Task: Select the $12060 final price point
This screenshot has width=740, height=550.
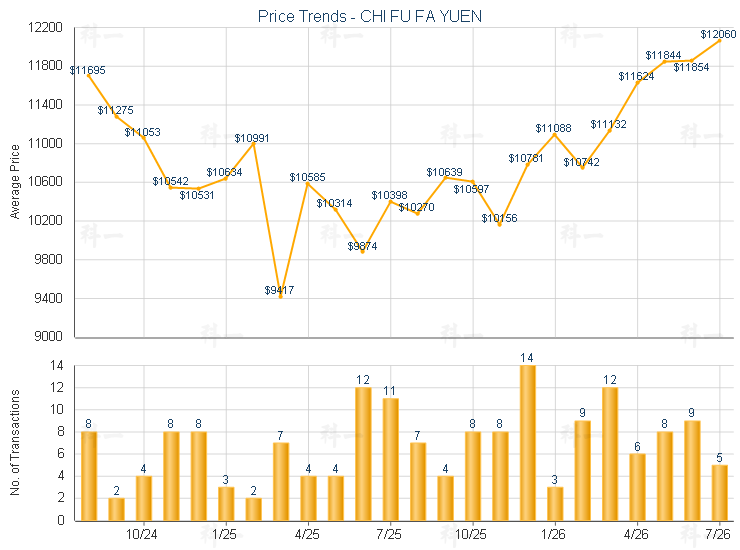Action: (x=720, y=41)
